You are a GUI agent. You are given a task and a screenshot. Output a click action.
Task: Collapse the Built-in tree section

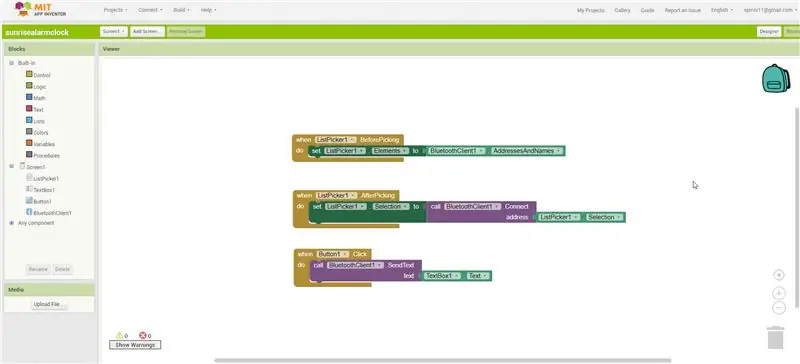point(12,63)
